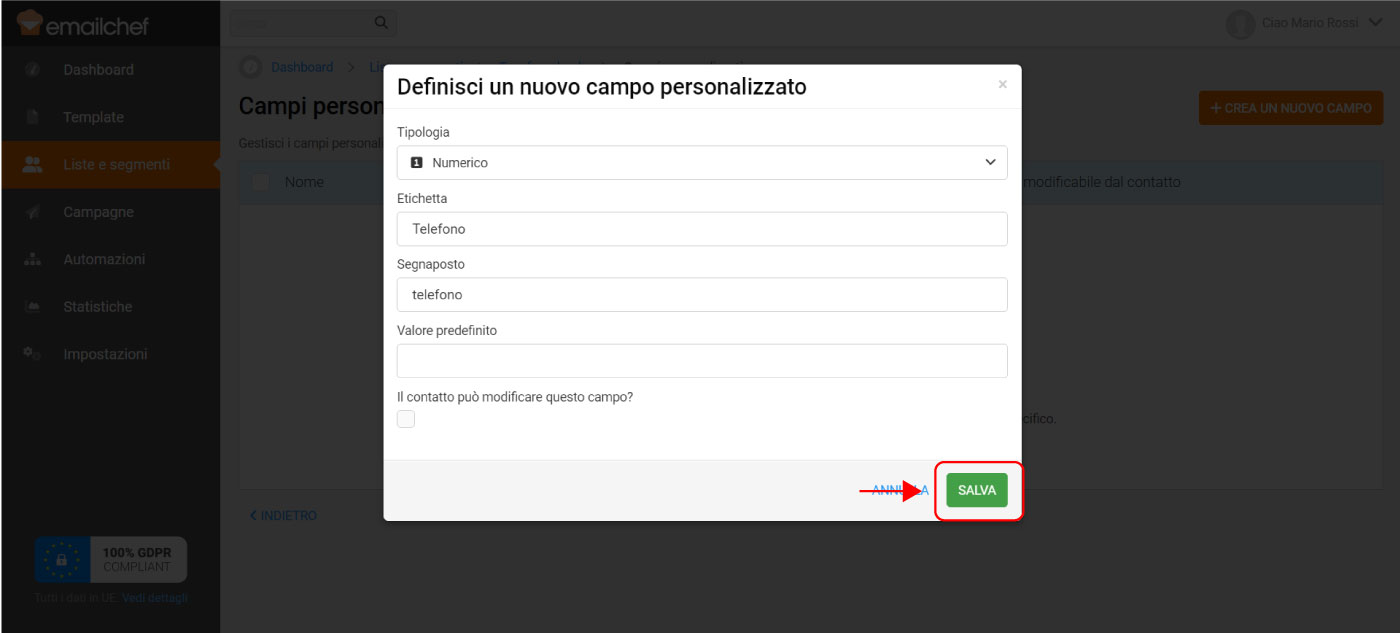Click the Campagne paper-plane icon
The height and width of the screenshot is (633, 1400).
tap(33, 212)
